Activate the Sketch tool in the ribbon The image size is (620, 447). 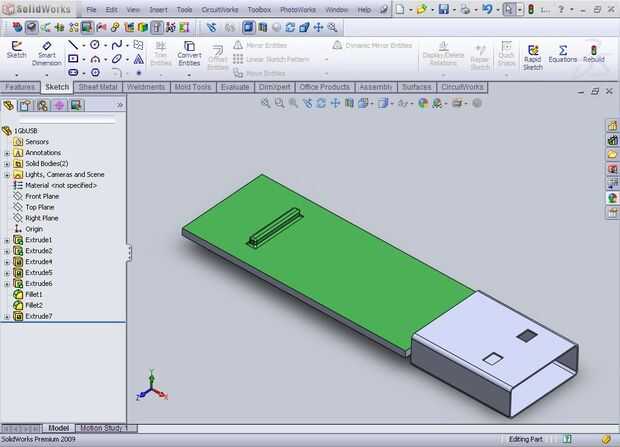(x=17, y=50)
